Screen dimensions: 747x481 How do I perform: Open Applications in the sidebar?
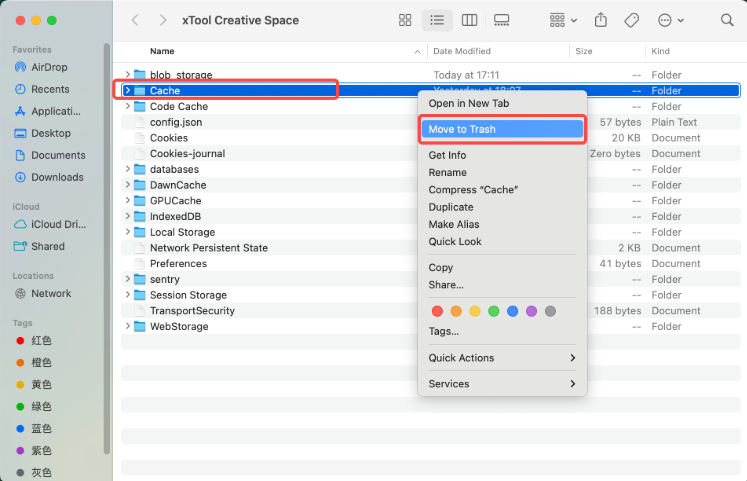[47, 111]
